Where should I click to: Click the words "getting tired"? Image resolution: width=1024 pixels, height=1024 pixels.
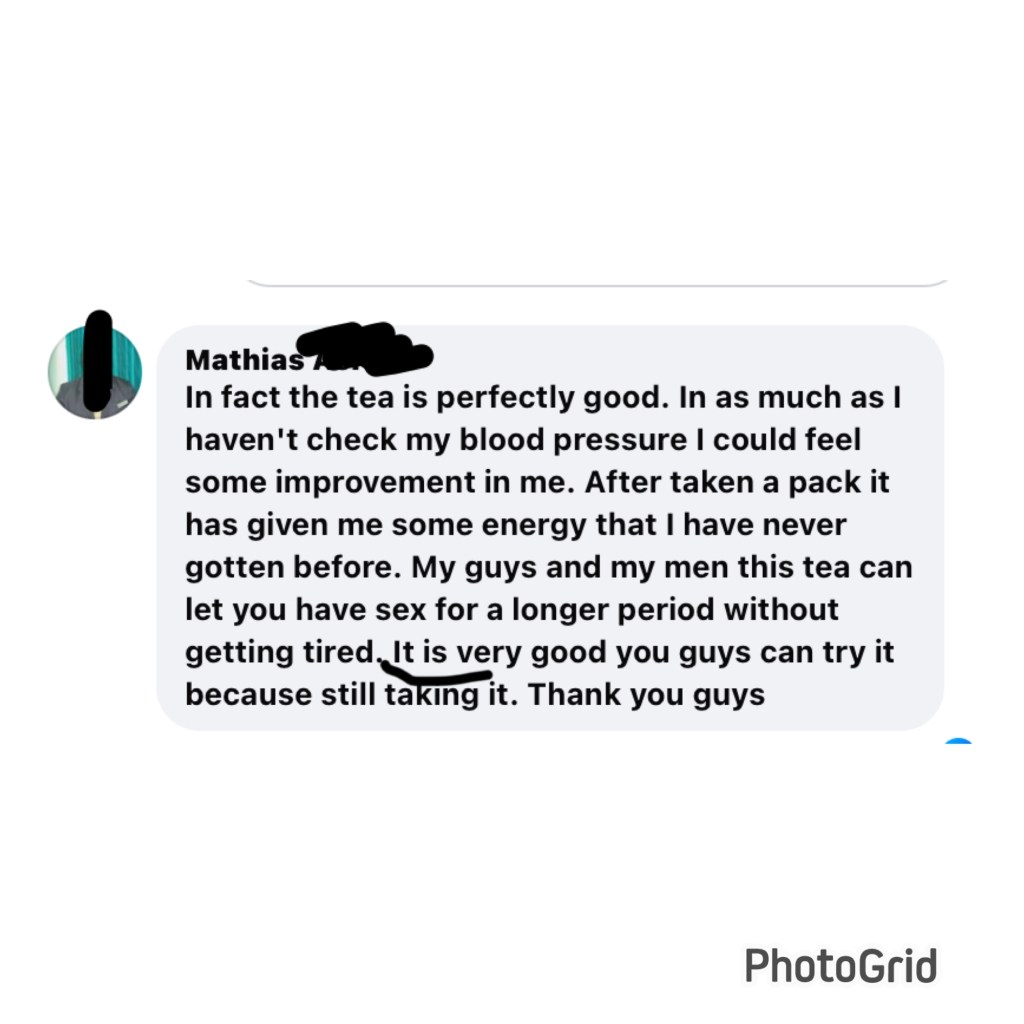click(279, 653)
